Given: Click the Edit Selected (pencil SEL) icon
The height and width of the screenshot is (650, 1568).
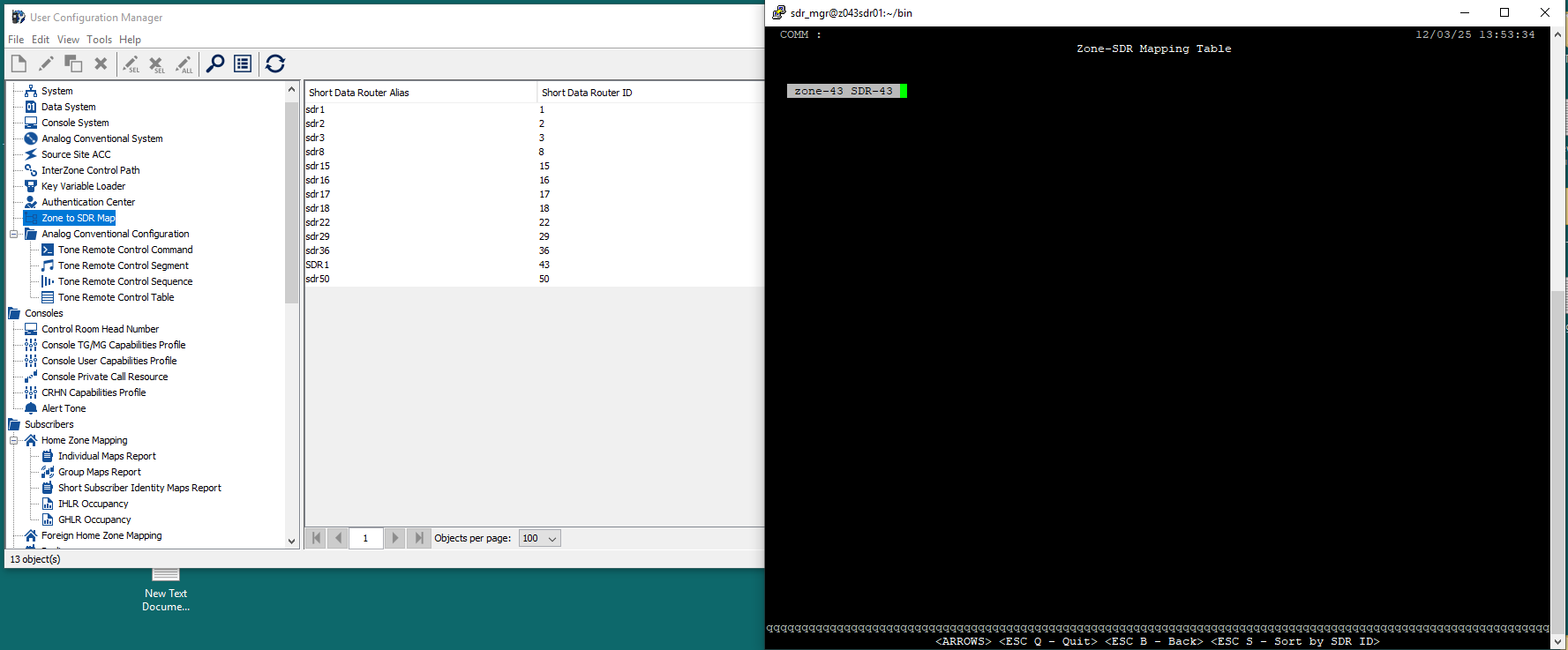Looking at the screenshot, I should 131,64.
